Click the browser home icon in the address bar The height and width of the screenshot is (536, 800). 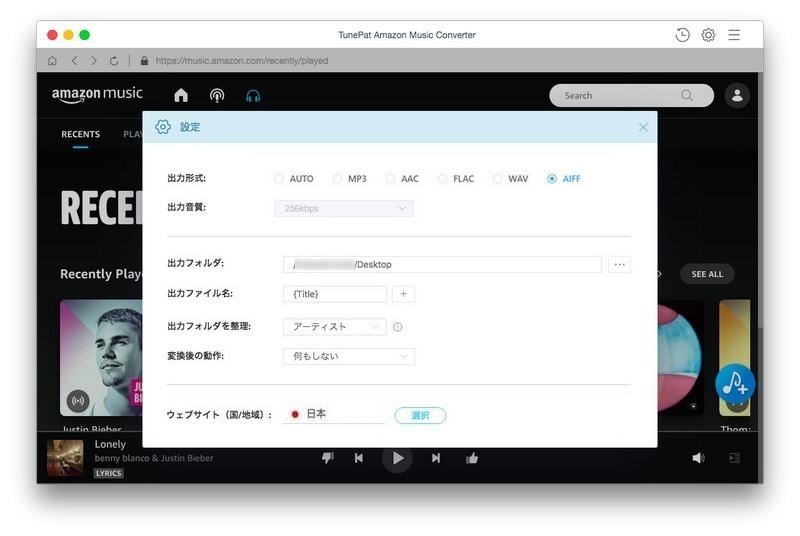coord(52,61)
